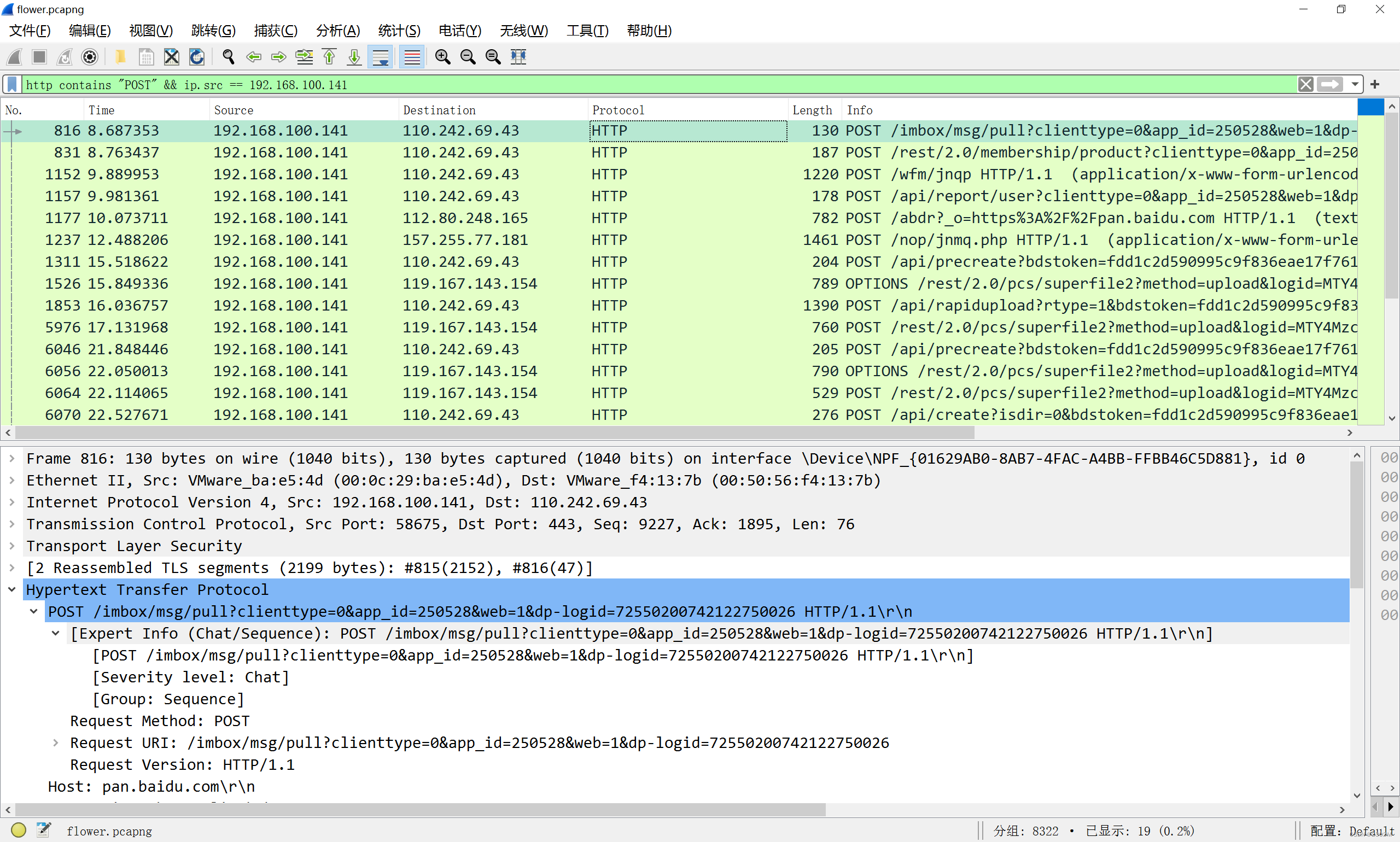Open the display filter bookmark menu

pos(12,85)
